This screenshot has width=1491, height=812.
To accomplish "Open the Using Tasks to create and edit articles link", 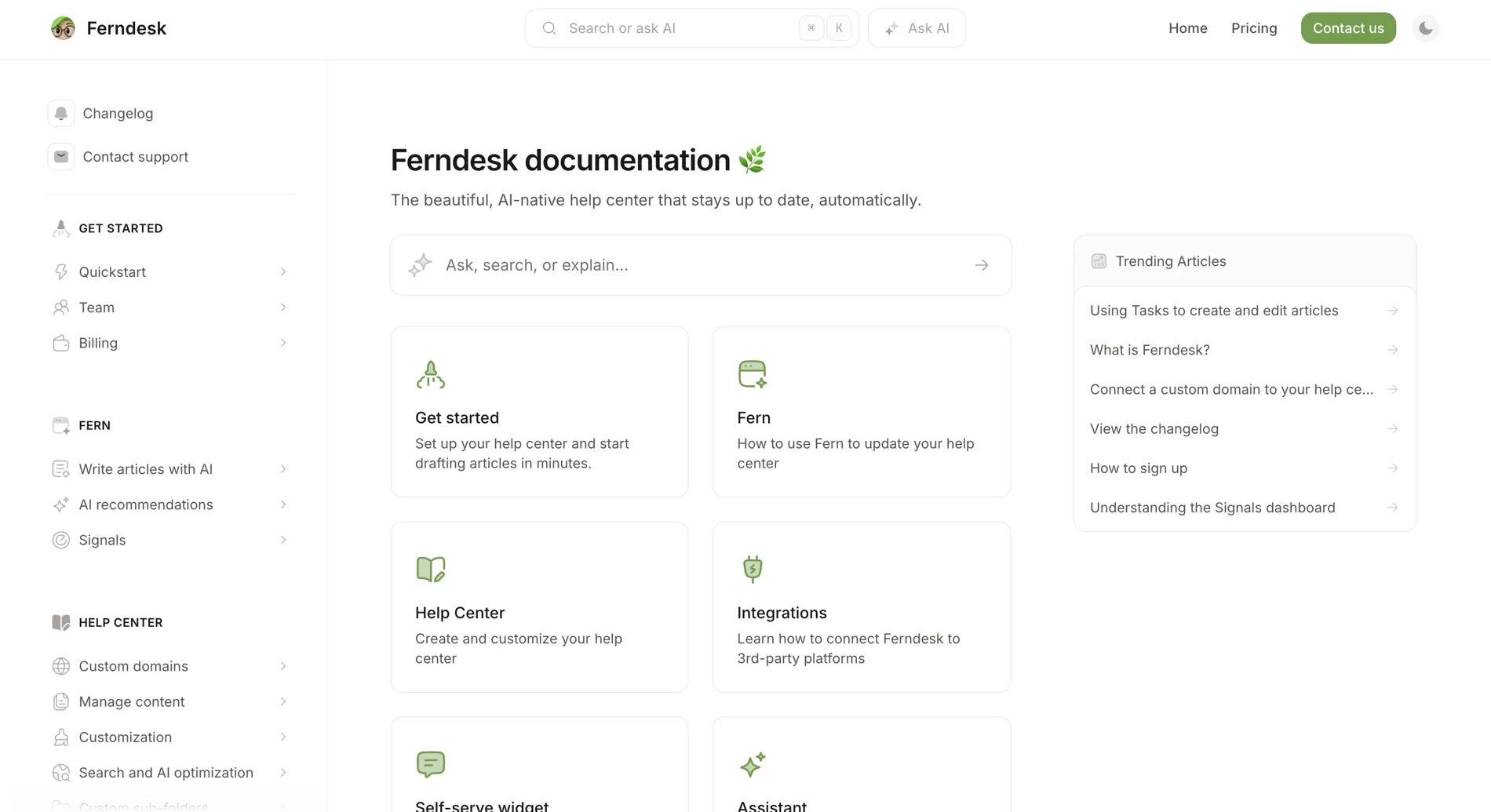I will tap(1213, 310).
